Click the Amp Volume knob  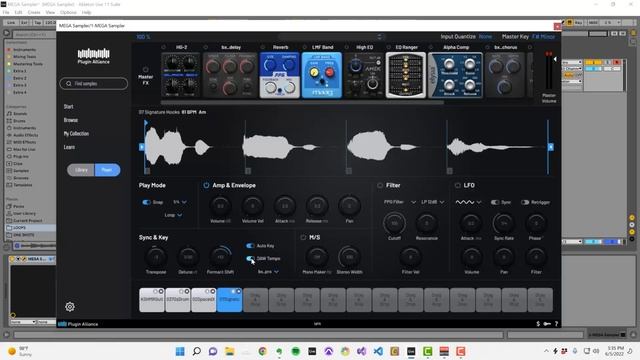point(220,206)
